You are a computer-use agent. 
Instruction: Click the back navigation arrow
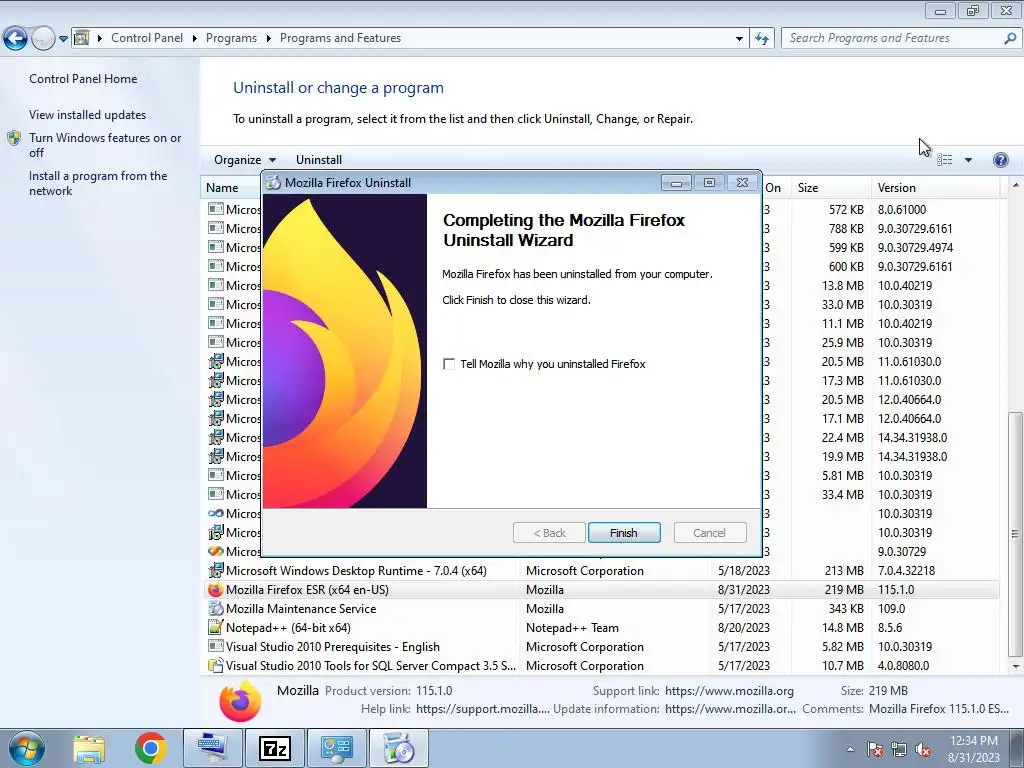(15, 39)
